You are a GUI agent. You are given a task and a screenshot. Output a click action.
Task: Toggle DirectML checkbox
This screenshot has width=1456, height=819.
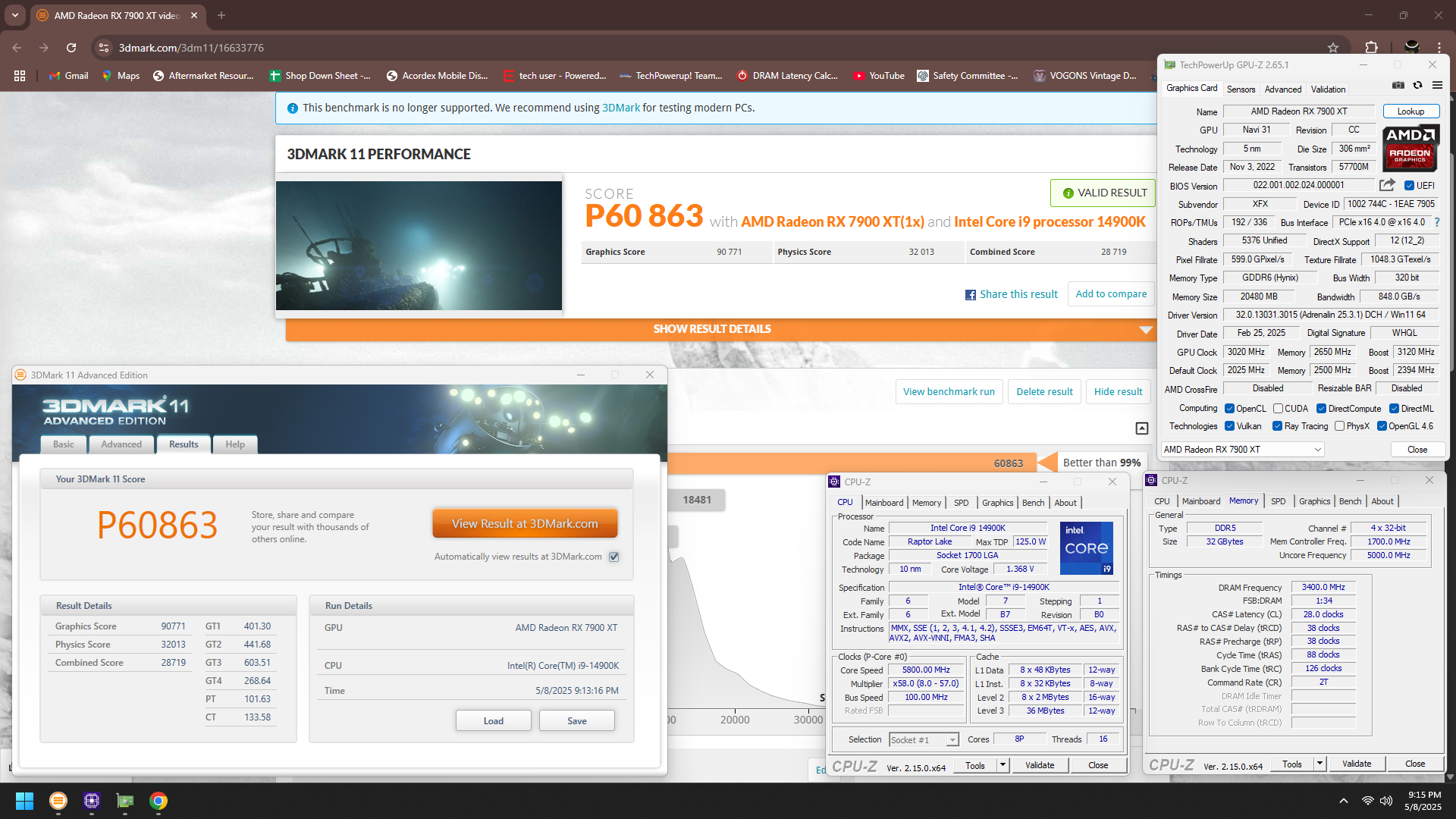click(1394, 409)
